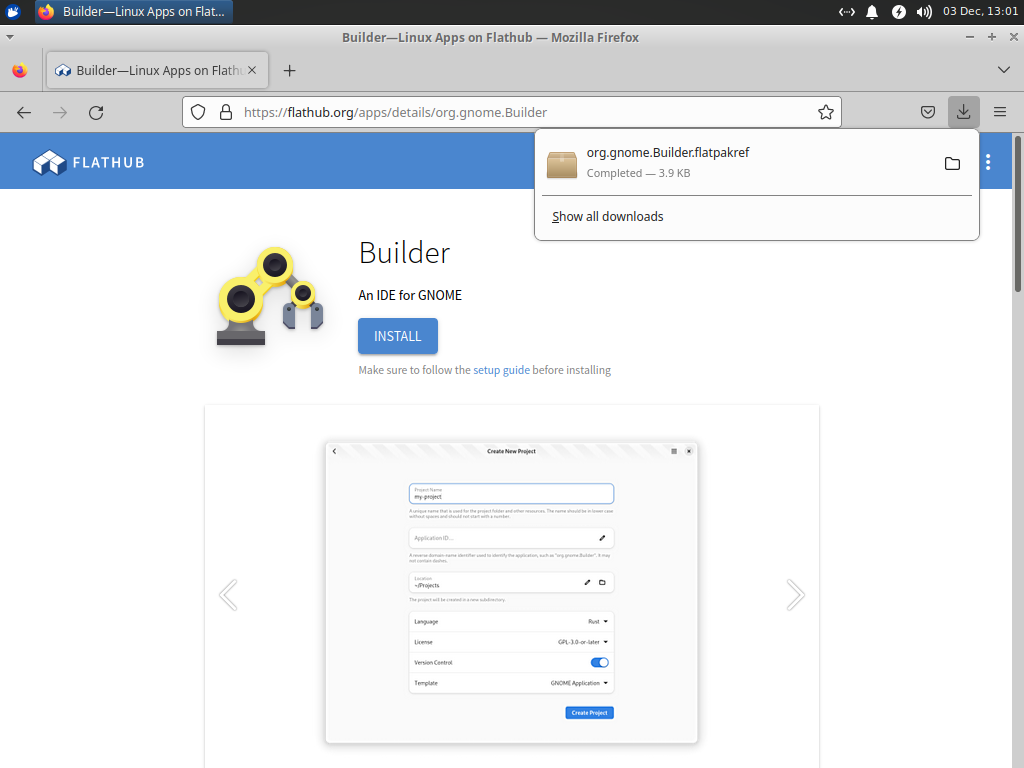Open the three-dot menu in the Flathub header
This screenshot has height=768, width=1024.
click(989, 161)
